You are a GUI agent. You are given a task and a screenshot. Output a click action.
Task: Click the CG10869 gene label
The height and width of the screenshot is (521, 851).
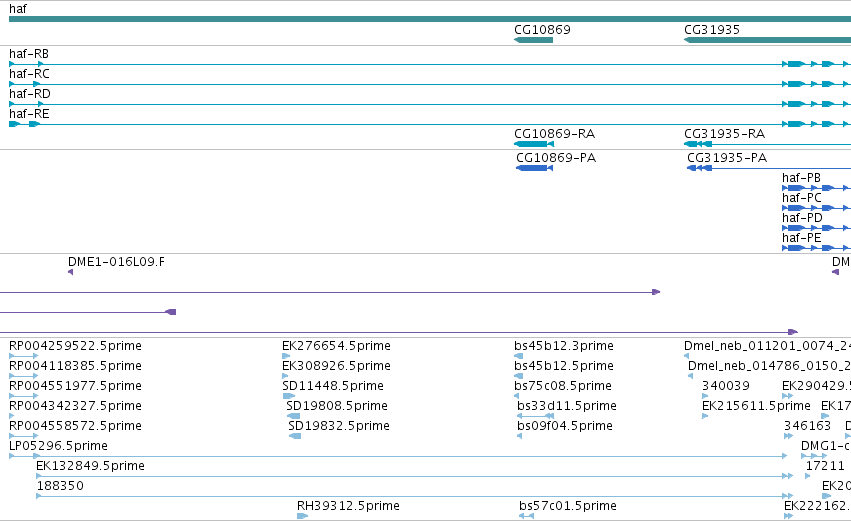pos(542,30)
